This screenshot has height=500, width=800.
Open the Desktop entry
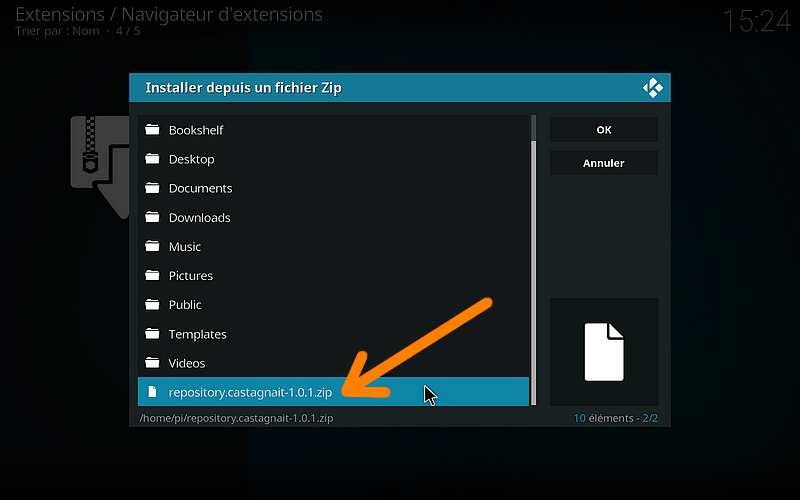(x=334, y=159)
